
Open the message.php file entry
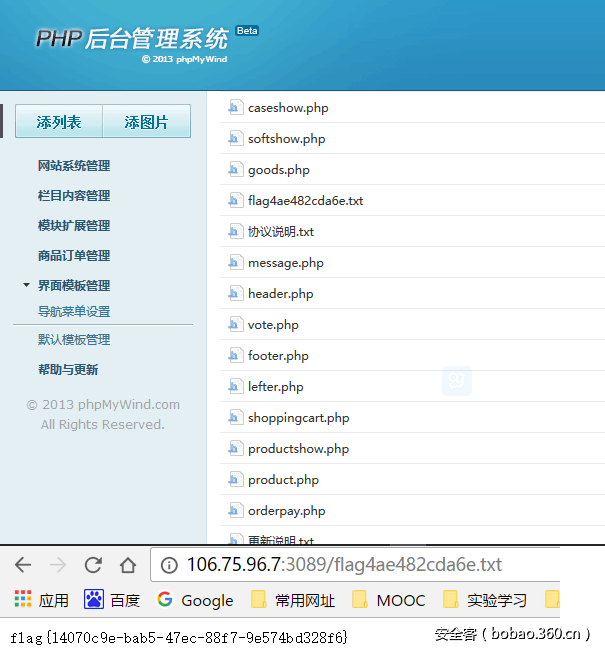285,263
